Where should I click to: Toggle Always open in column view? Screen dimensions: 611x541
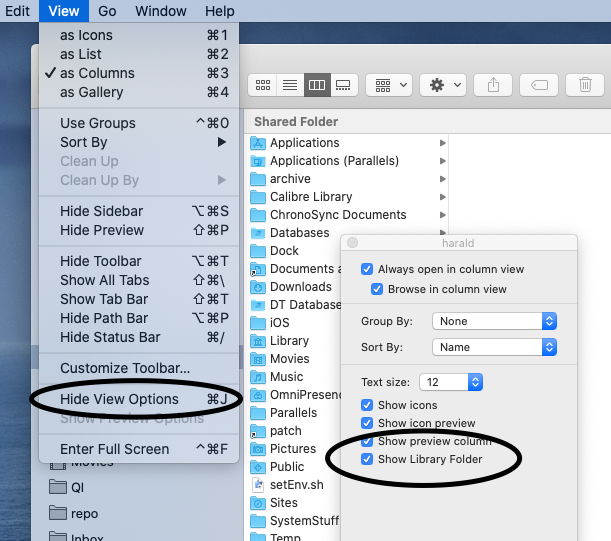pos(367,269)
